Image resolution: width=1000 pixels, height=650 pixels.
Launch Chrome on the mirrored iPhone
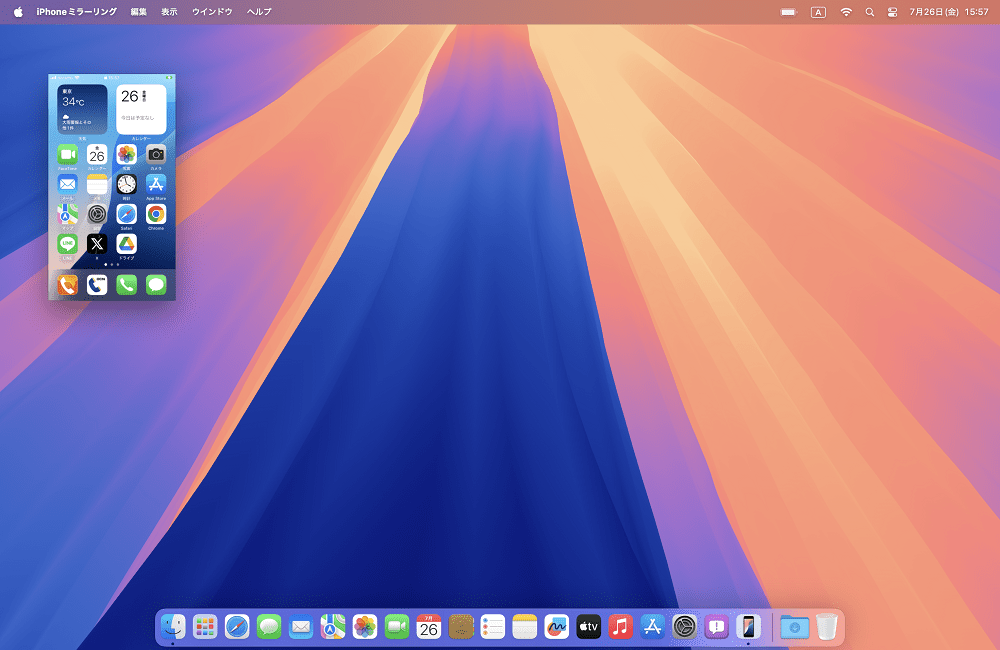pyautogui.click(x=156, y=214)
